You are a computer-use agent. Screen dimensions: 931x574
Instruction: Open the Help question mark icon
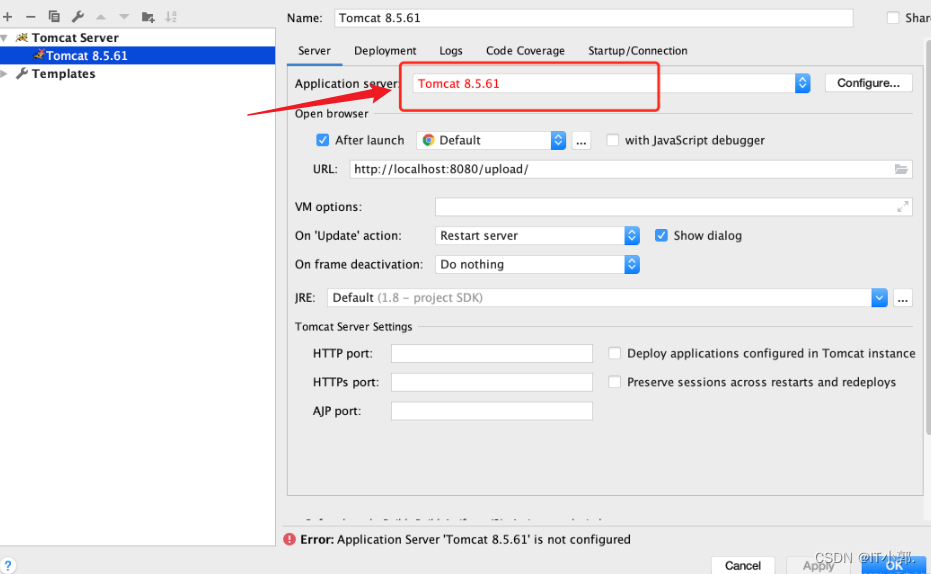8,565
